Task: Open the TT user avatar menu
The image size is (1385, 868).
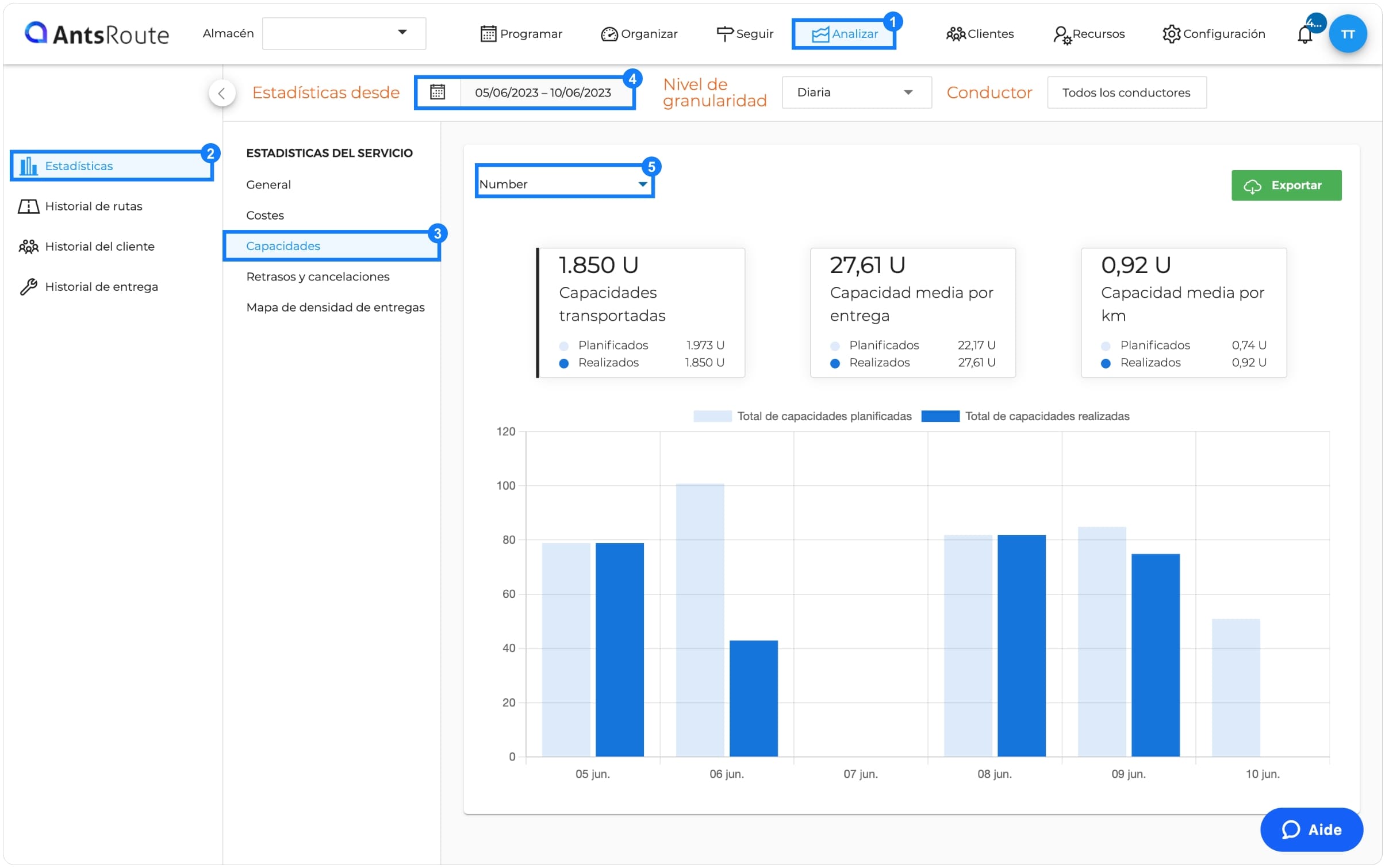Action: pyautogui.click(x=1347, y=34)
